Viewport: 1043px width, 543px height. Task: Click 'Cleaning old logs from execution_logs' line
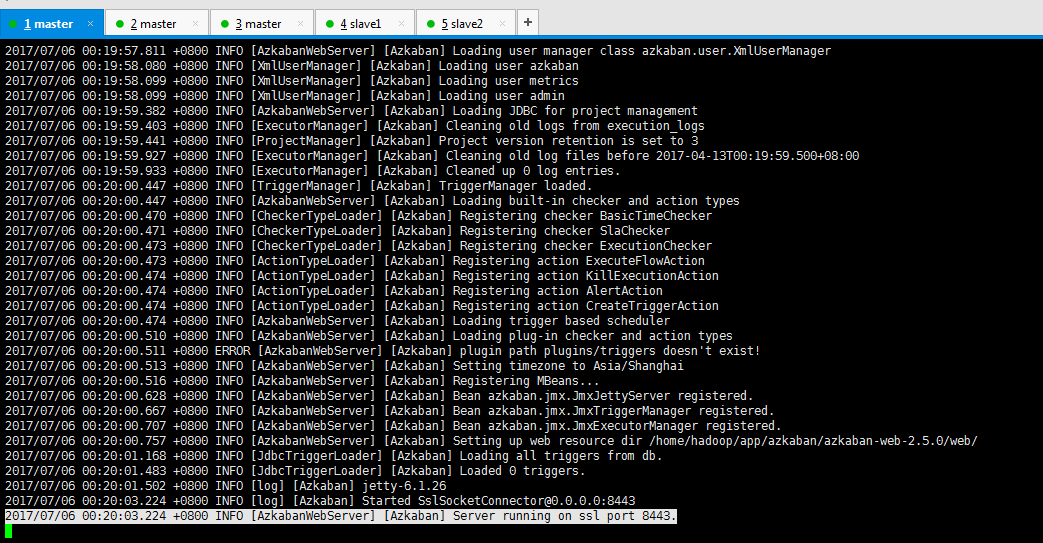(575, 126)
